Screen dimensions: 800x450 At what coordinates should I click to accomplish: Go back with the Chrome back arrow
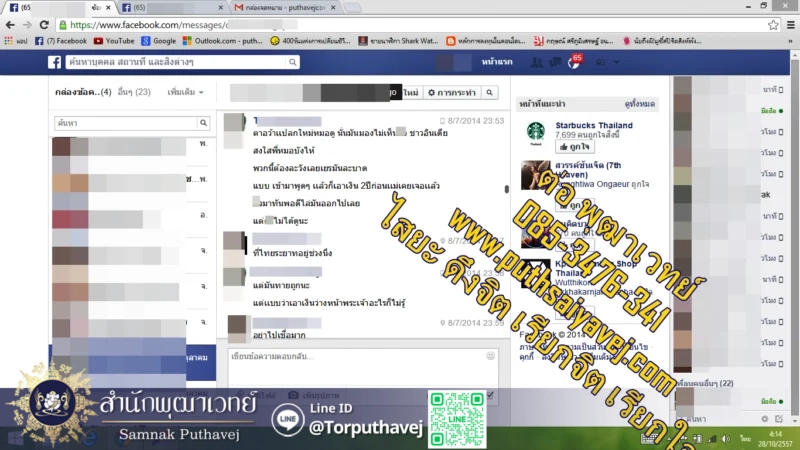pos(10,24)
